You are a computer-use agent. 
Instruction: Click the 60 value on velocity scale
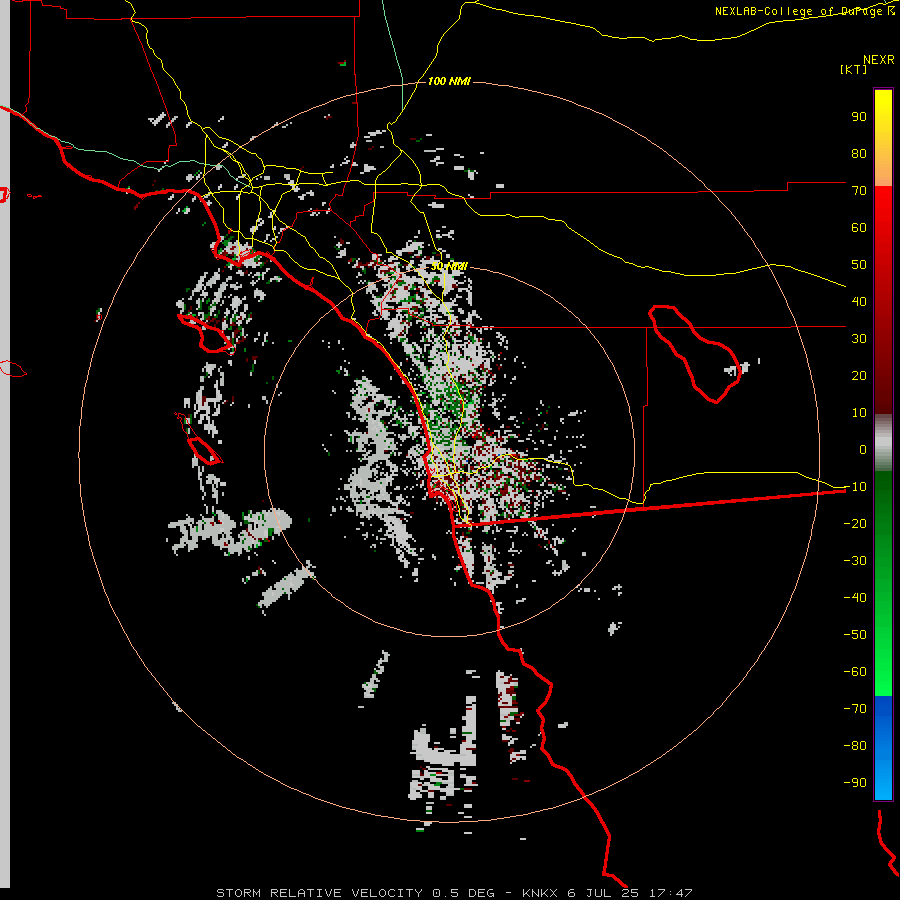(x=859, y=228)
